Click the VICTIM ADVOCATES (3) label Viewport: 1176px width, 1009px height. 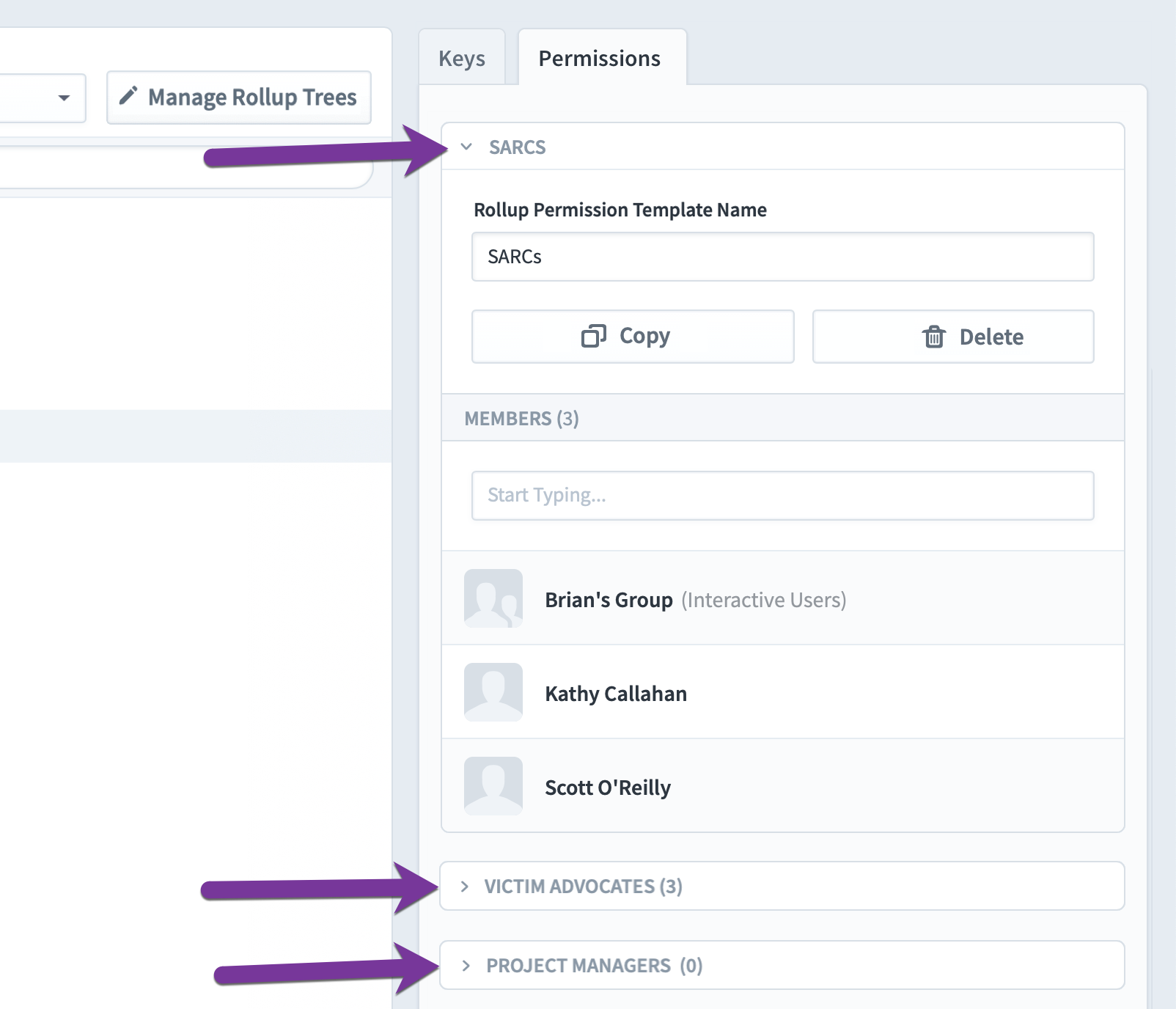coord(584,887)
